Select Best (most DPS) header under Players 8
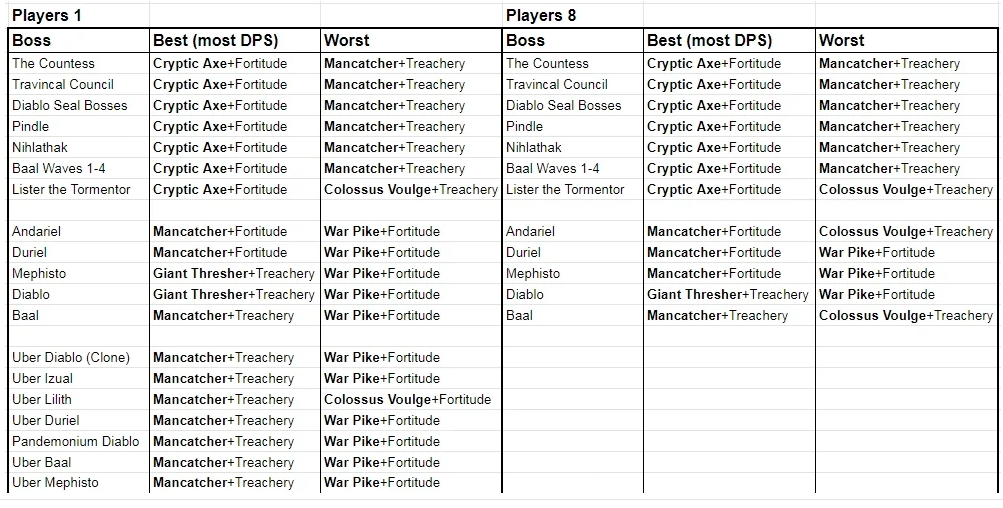 (709, 41)
